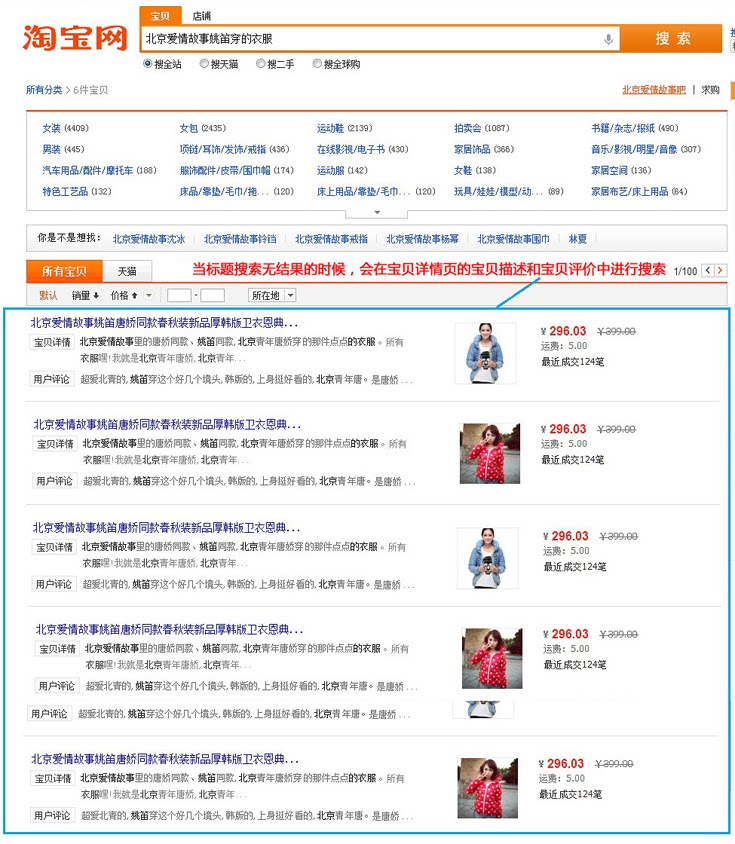Open the 北京爱情故事吧 link
This screenshot has width=735, height=844.
pyautogui.click(x=654, y=90)
